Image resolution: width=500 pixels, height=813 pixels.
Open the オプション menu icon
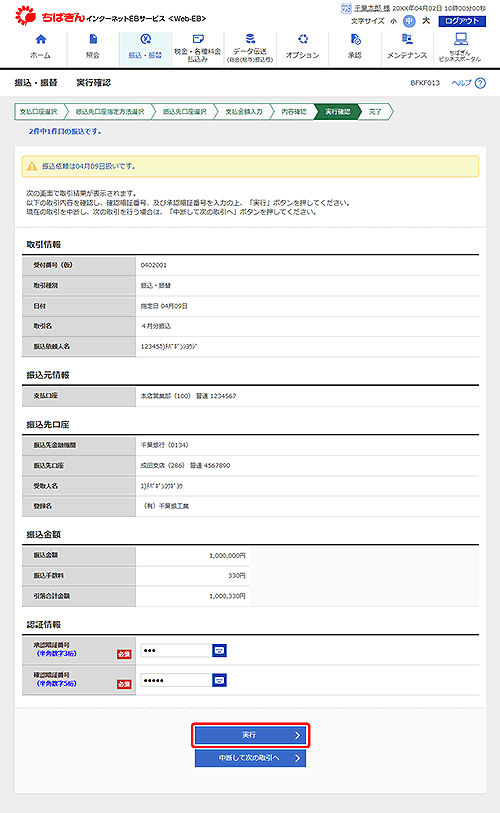tap(303, 39)
